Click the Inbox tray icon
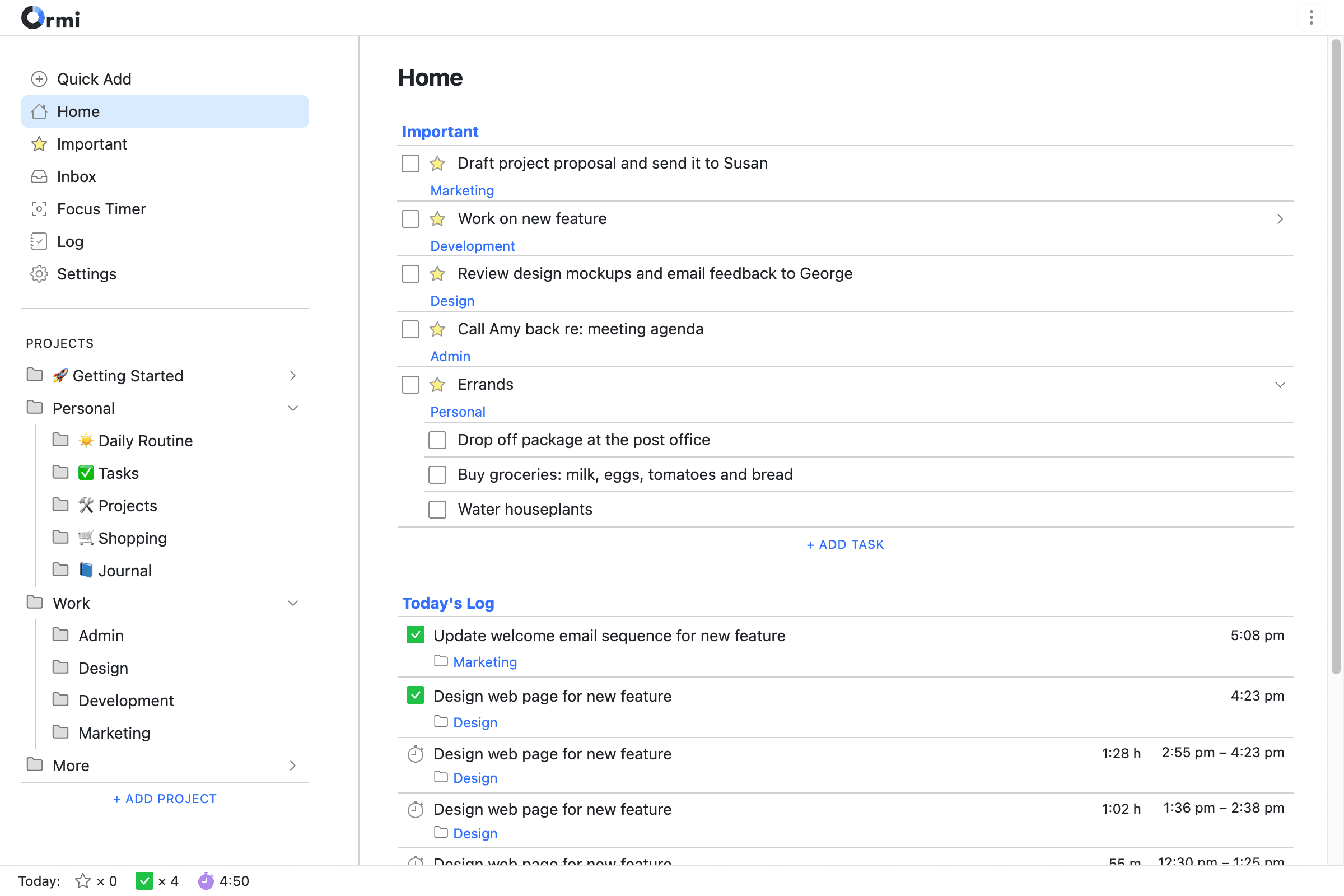 click(x=39, y=176)
